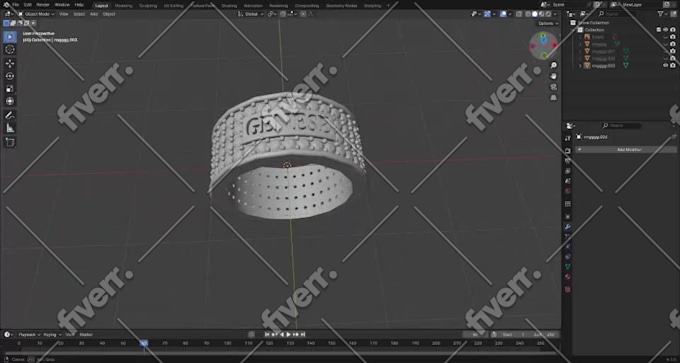Switch to the Shading workspace tab
This screenshot has height=363, width=680.
229,6
